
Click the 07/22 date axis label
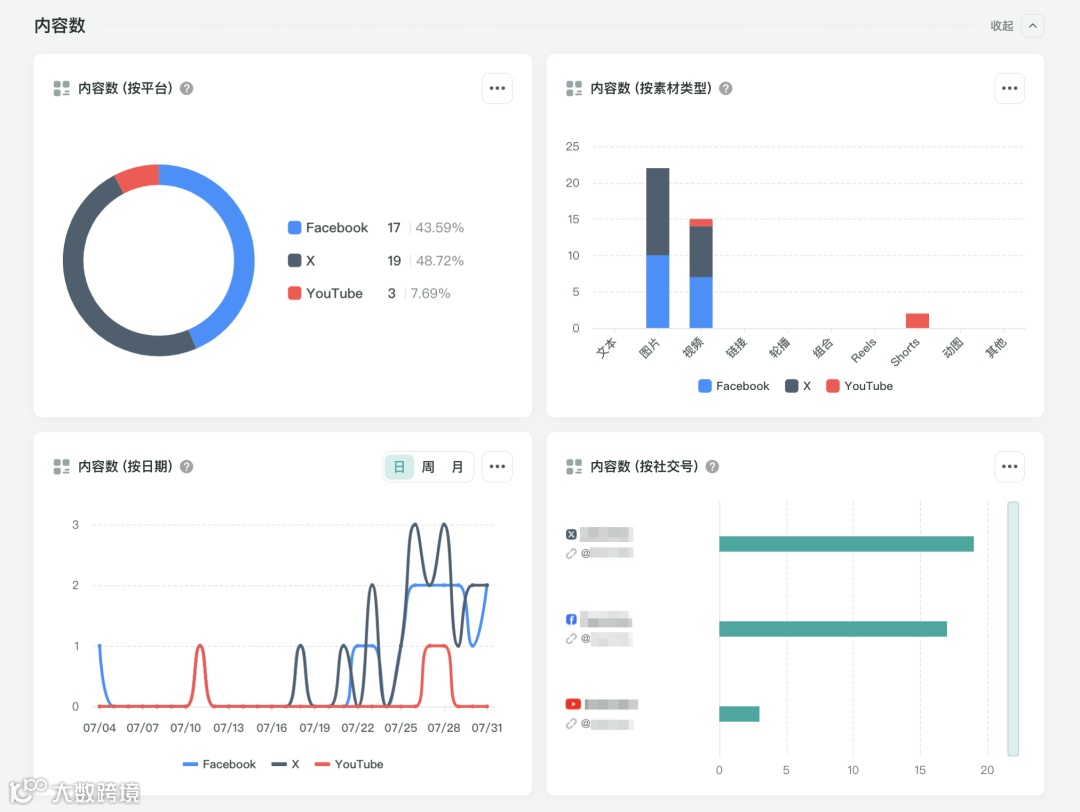point(357,728)
